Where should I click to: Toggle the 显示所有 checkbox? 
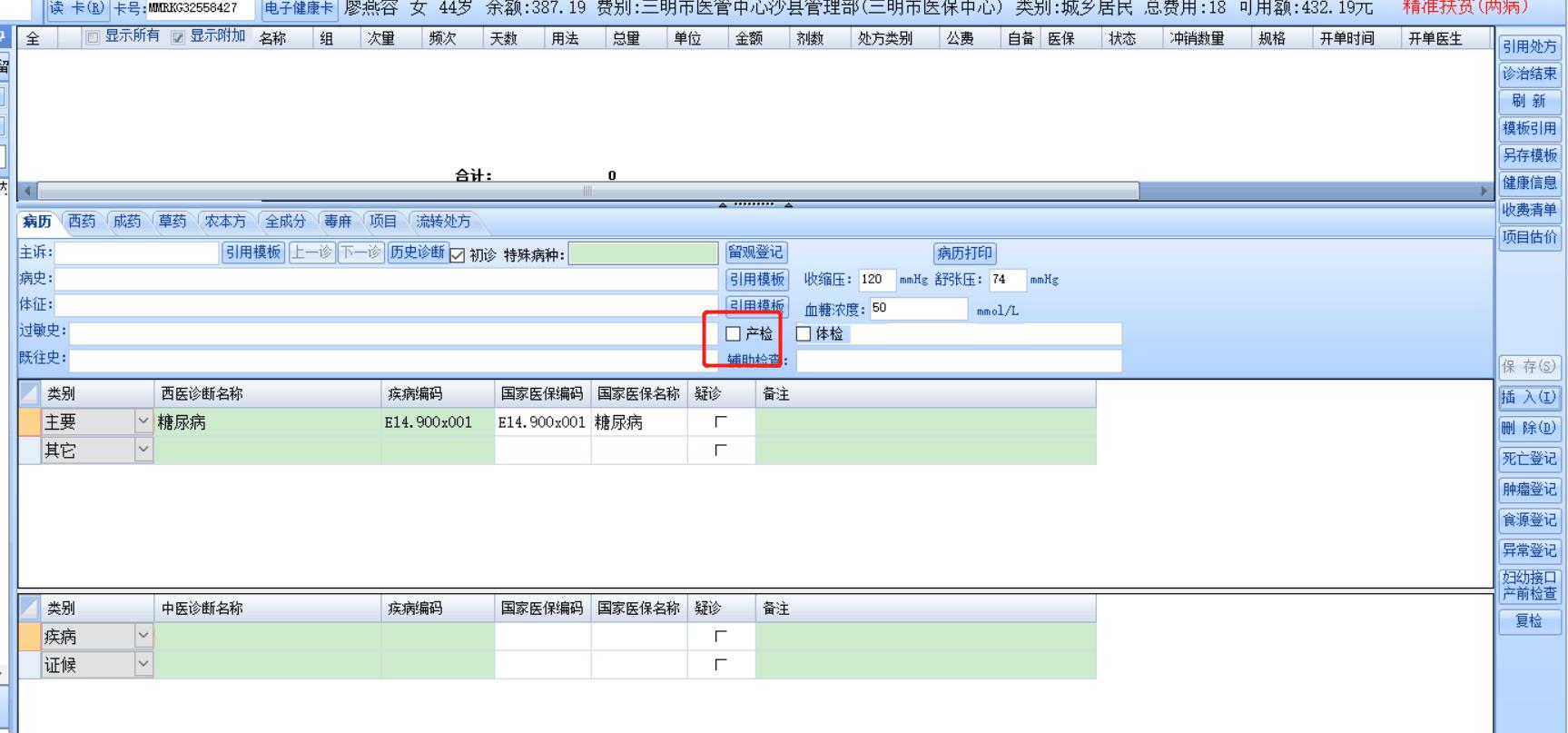coord(92,37)
